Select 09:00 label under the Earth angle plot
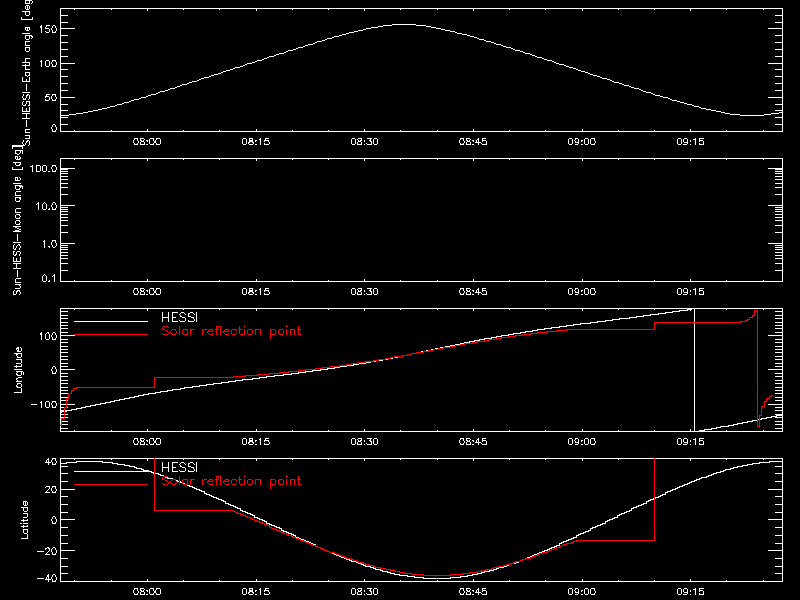Screen dimensions: 800x600 582,142
